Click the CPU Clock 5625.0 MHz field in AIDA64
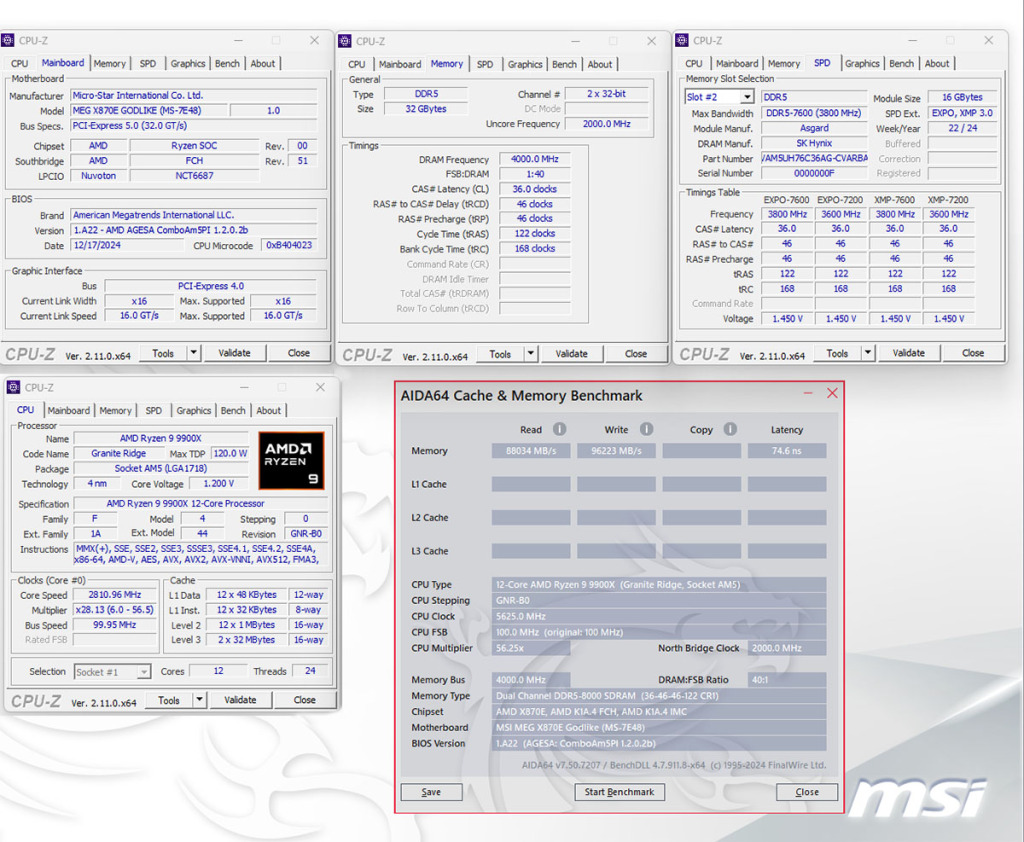The image size is (1024, 842). (659, 616)
